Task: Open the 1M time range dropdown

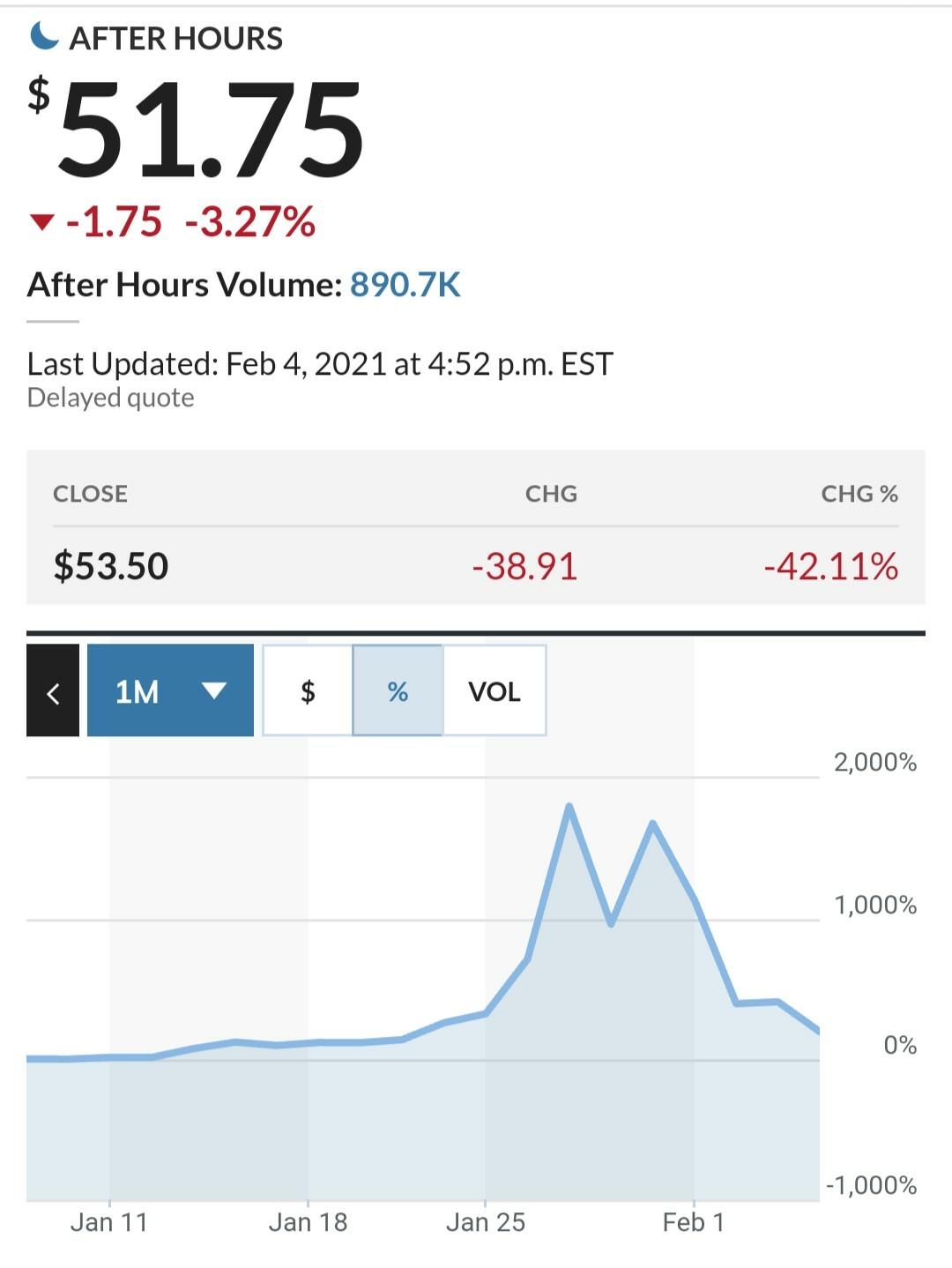Action: [170, 690]
